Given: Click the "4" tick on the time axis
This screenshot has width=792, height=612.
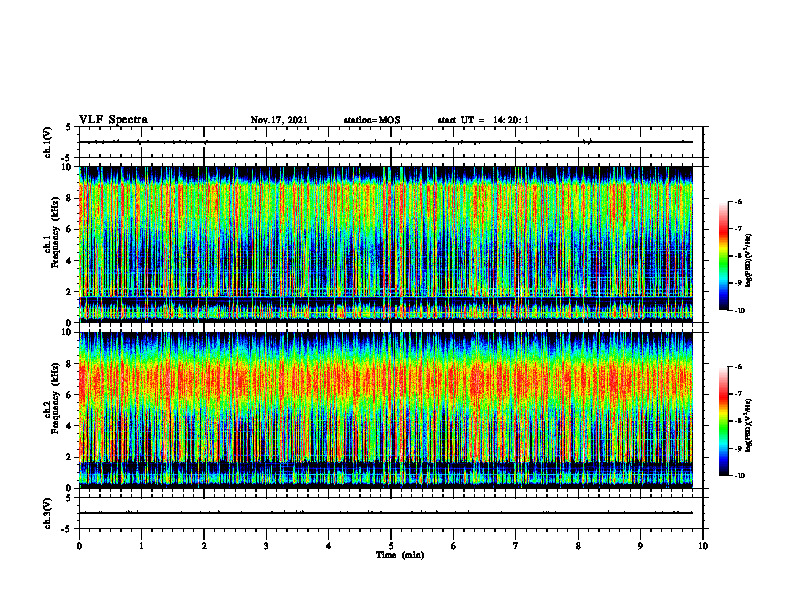Looking at the screenshot, I should pyautogui.click(x=329, y=546).
